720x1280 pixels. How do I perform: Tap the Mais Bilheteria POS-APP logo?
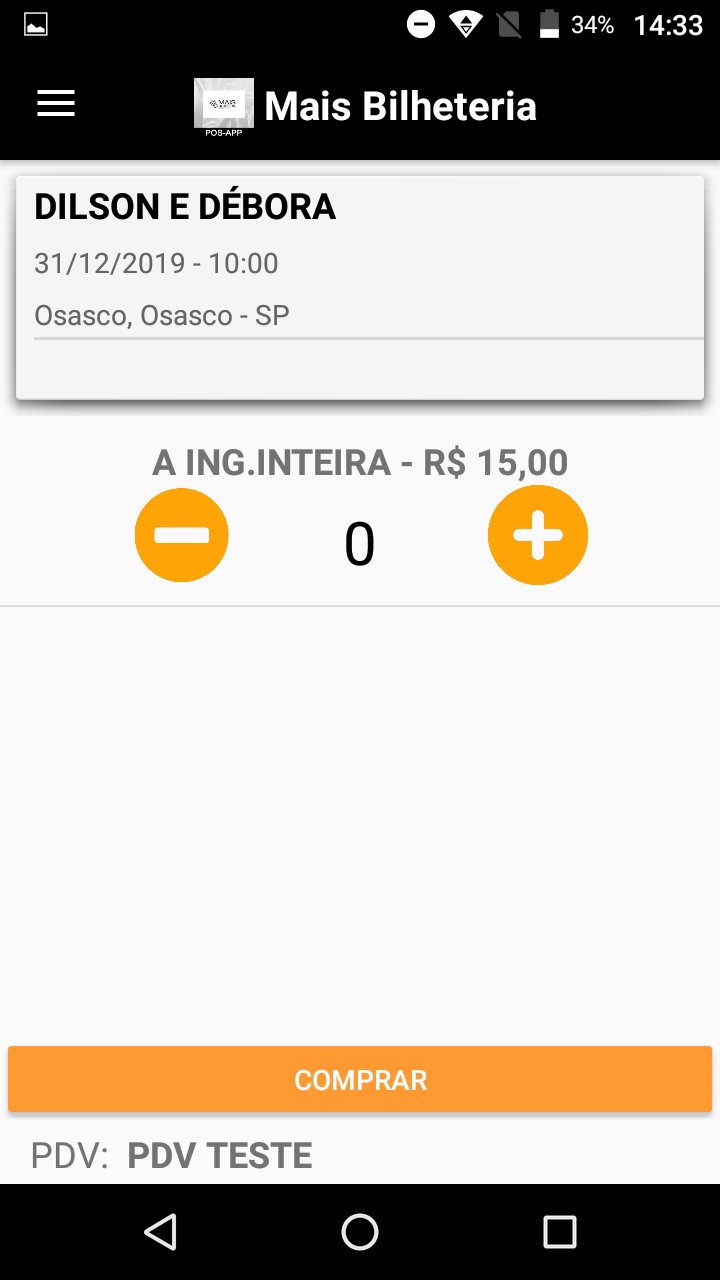pyautogui.click(x=224, y=105)
